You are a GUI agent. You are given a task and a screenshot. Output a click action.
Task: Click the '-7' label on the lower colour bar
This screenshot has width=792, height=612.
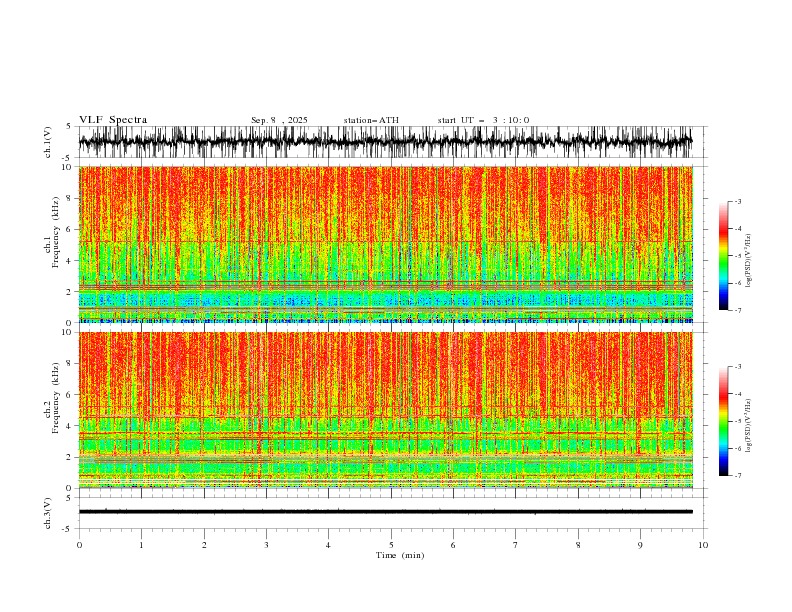tap(738, 475)
